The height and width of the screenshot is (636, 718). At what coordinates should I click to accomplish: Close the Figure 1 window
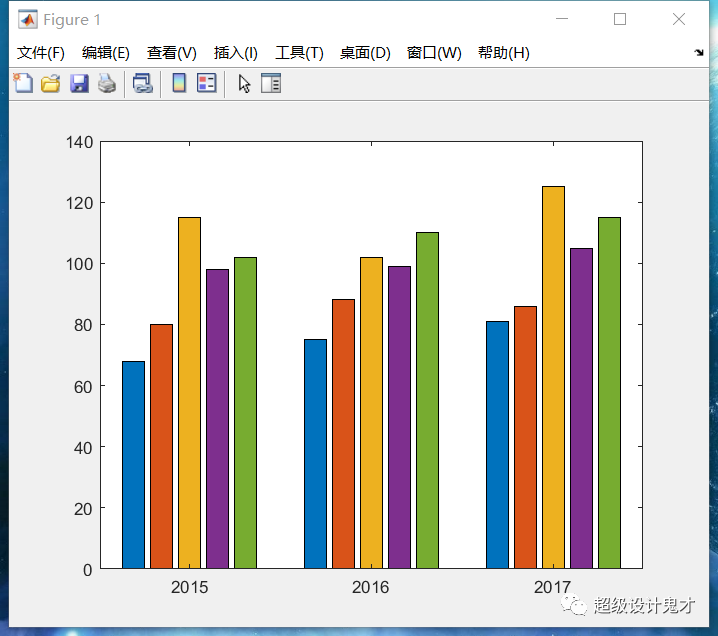pos(679,19)
